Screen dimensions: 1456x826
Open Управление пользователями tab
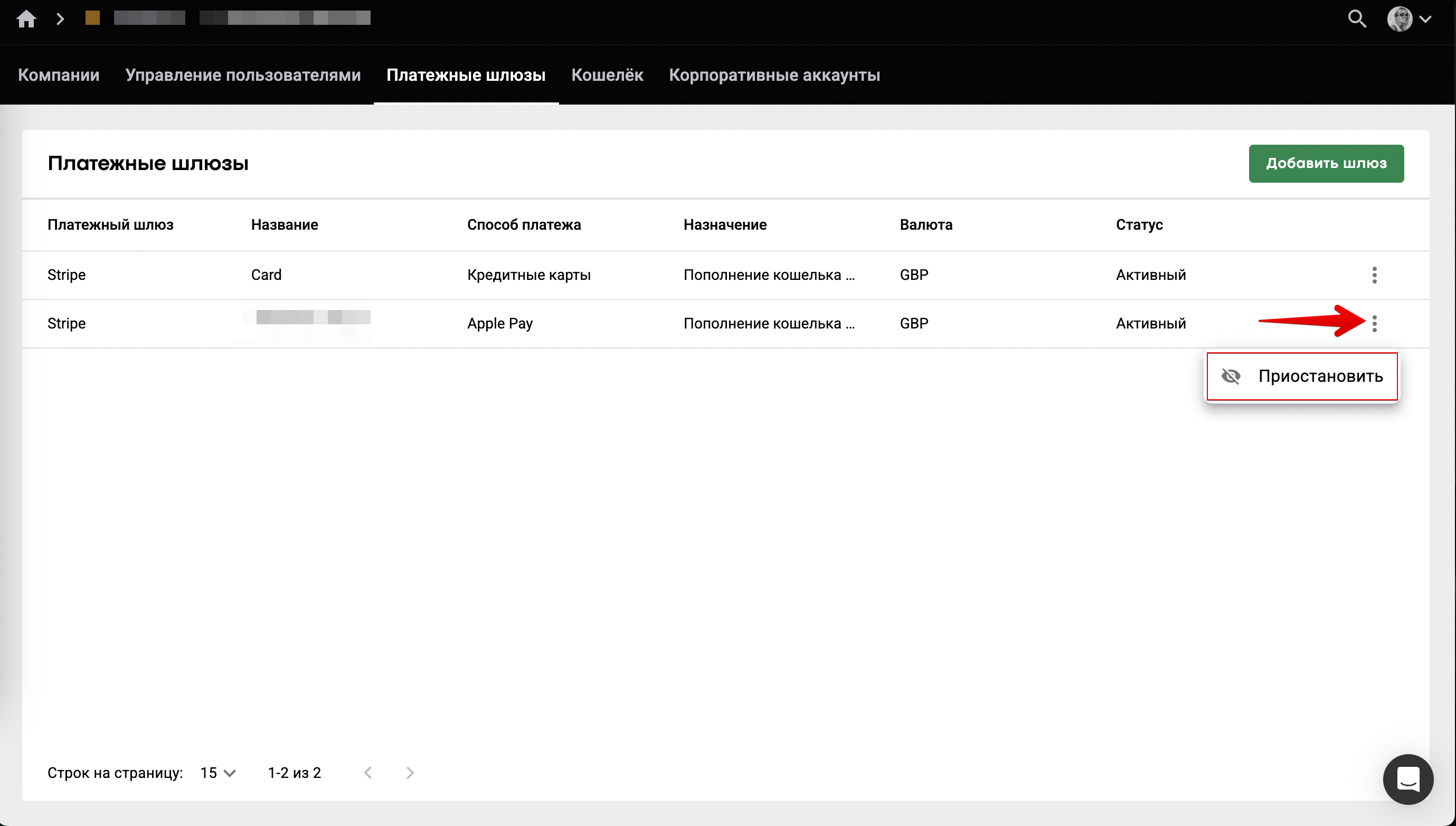243,75
